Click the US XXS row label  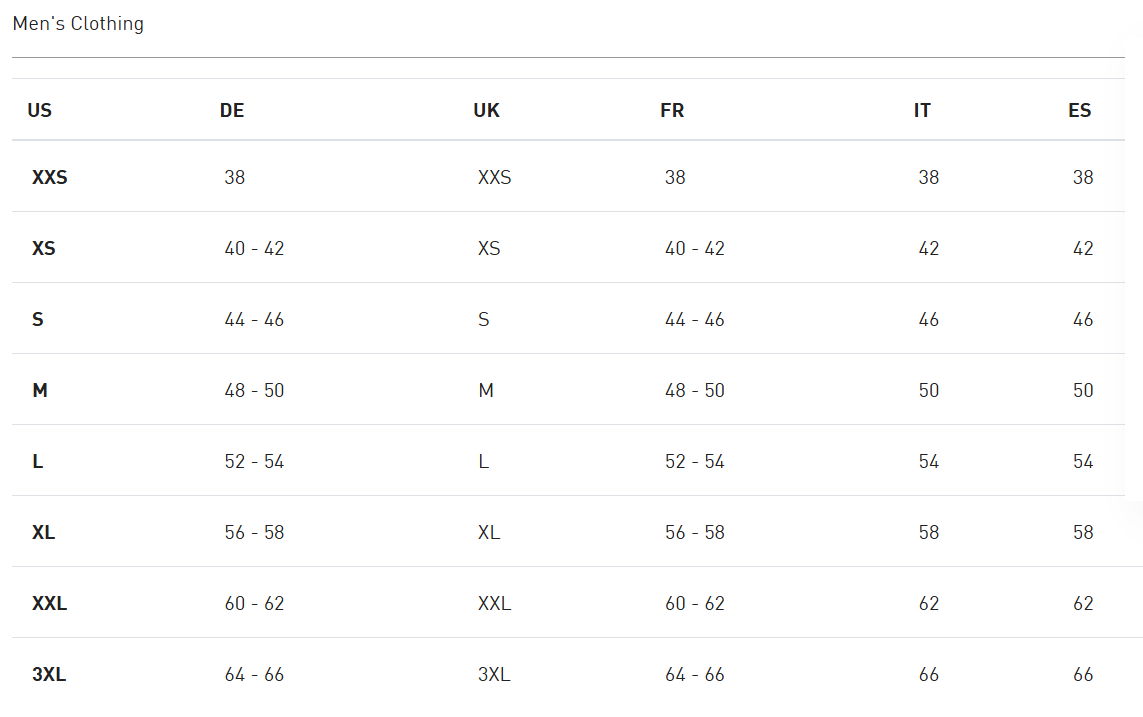point(50,177)
